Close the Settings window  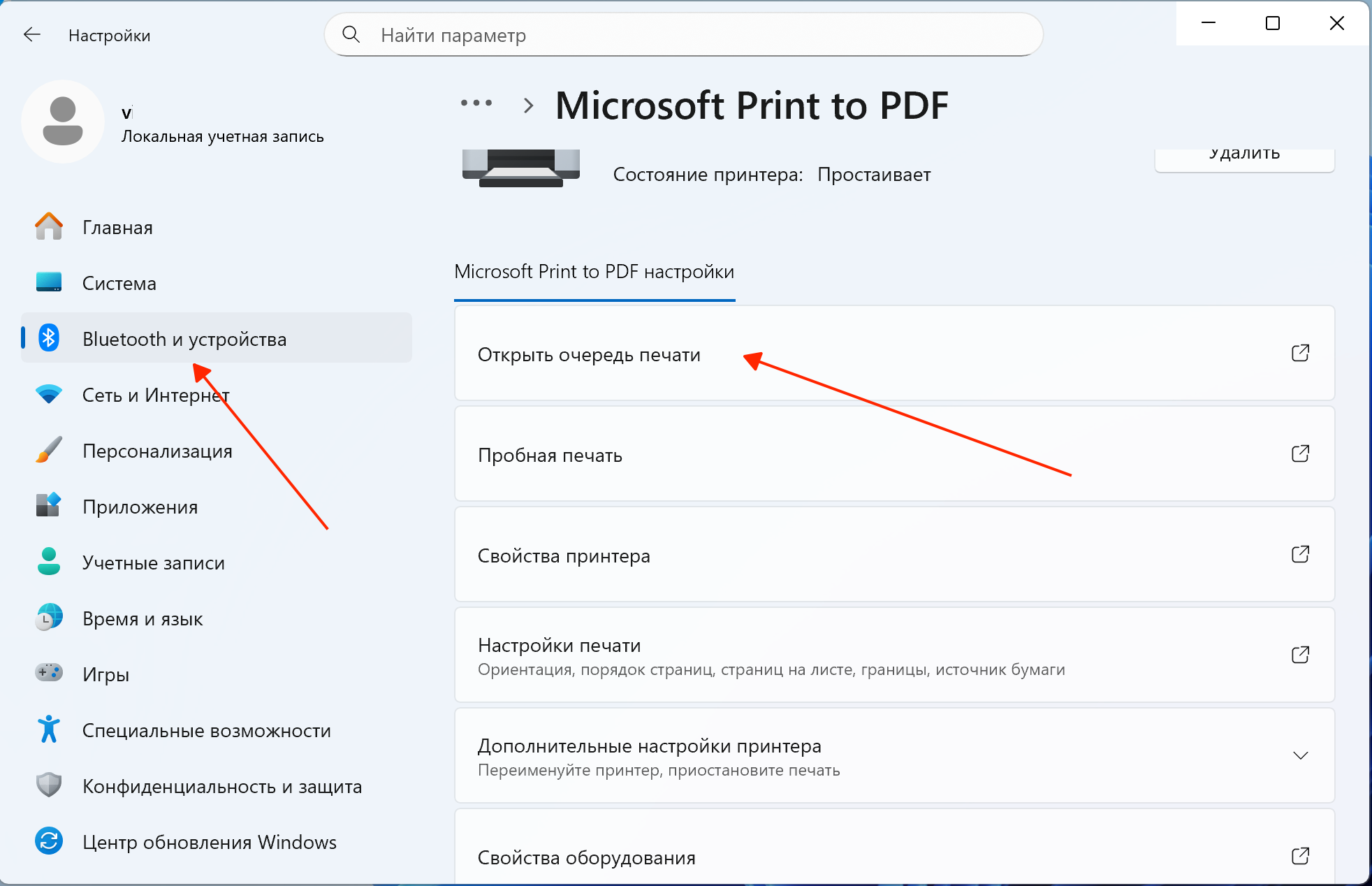1336,23
